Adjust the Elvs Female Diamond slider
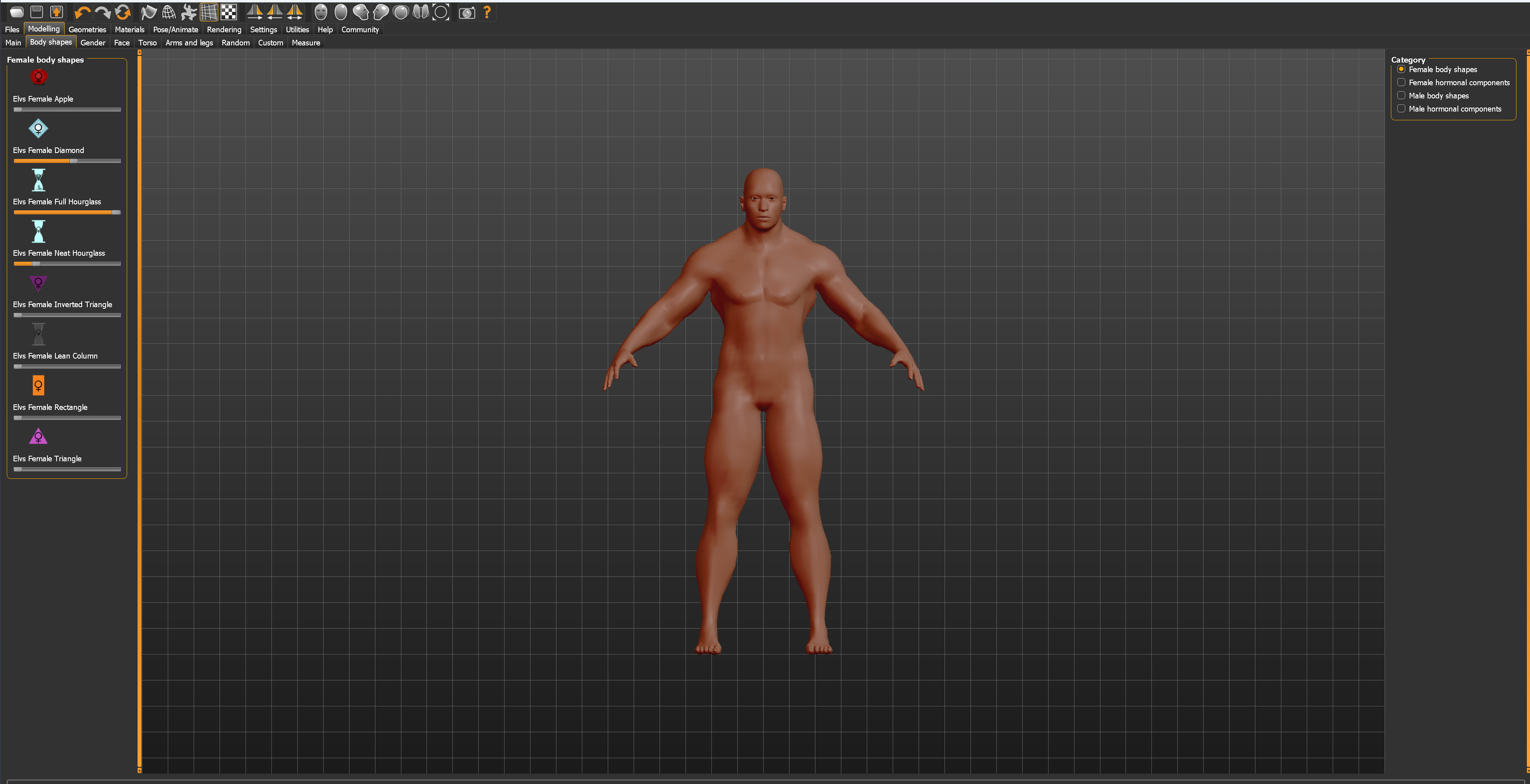This screenshot has width=1530, height=784. tap(74, 161)
